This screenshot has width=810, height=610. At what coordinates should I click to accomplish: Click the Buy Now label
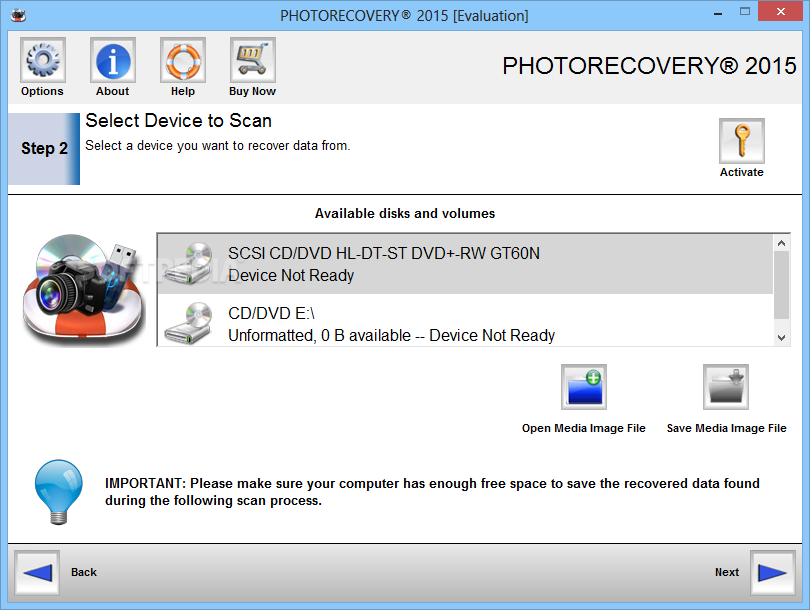coord(253,91)
